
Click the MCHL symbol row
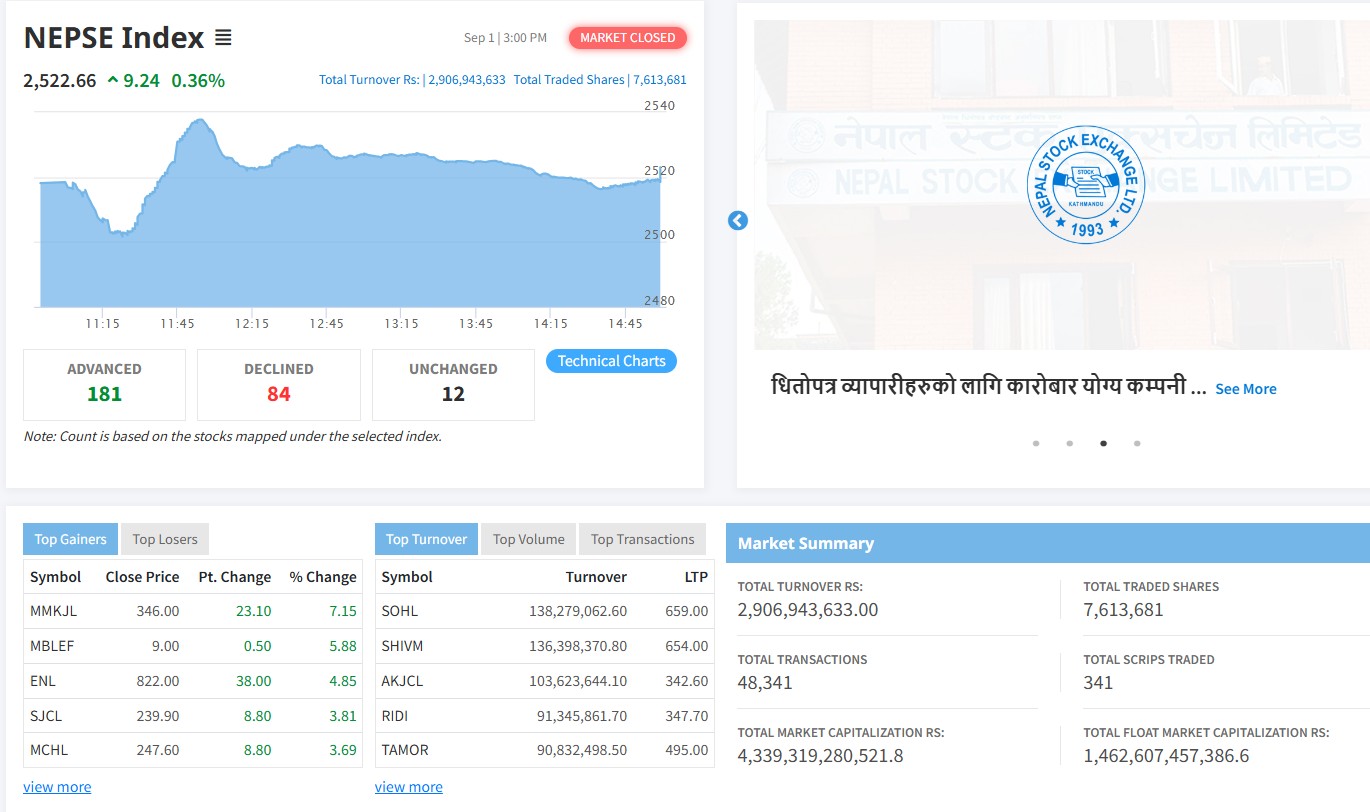click(193, 750)
